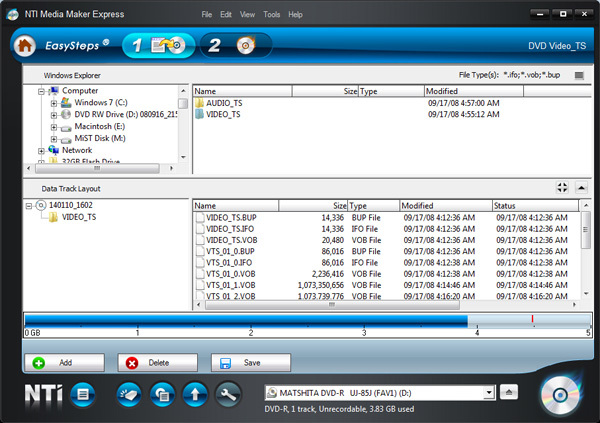The height and width of the screenshot is (423, 600).
Task: Select EasySteps step 1 add files
Action: [x=159, y=46]
